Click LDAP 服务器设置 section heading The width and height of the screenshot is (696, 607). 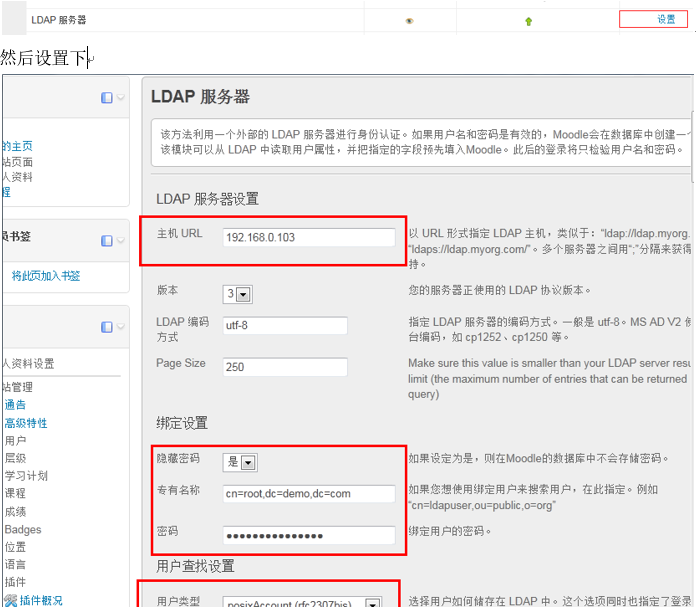tap(207, 199)
